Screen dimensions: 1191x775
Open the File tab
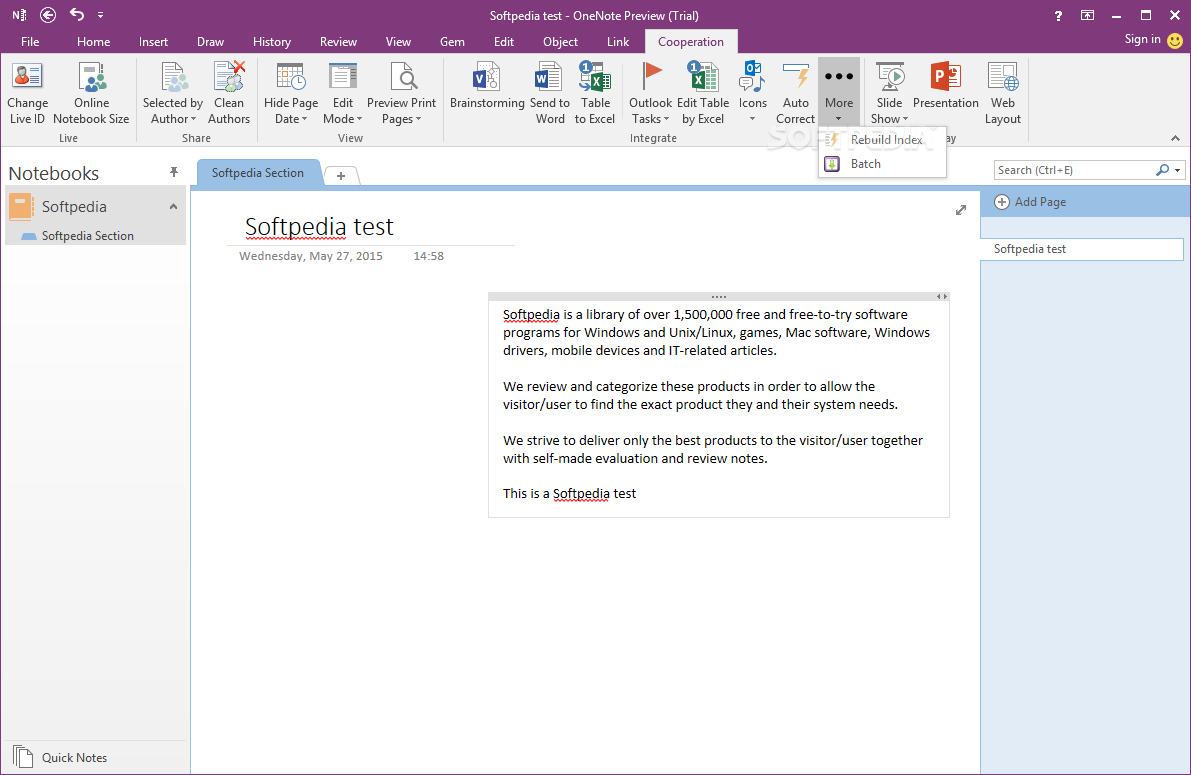tap(30, 42)
